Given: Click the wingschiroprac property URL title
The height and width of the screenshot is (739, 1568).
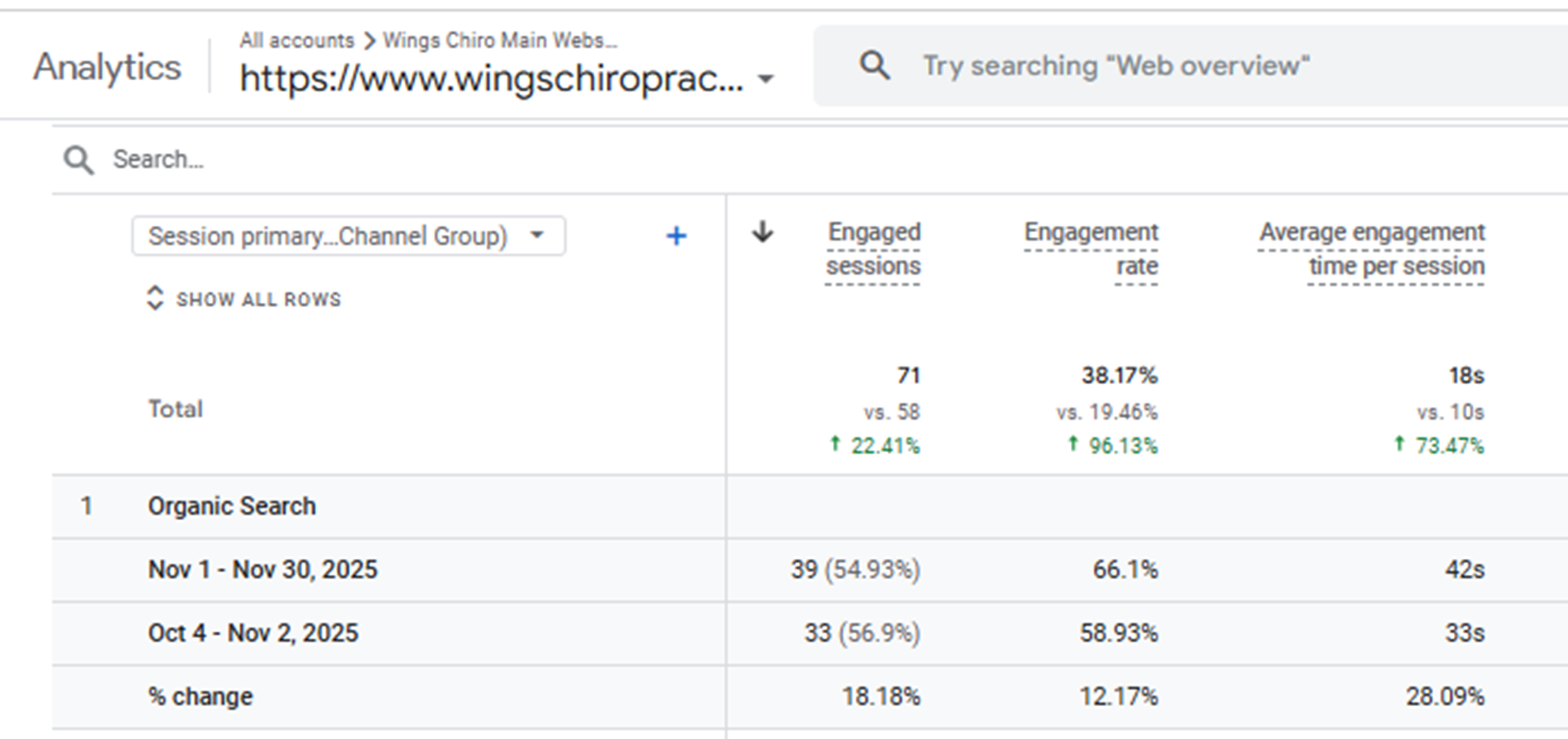Looking at the screenshot, I should click(491, 79).
